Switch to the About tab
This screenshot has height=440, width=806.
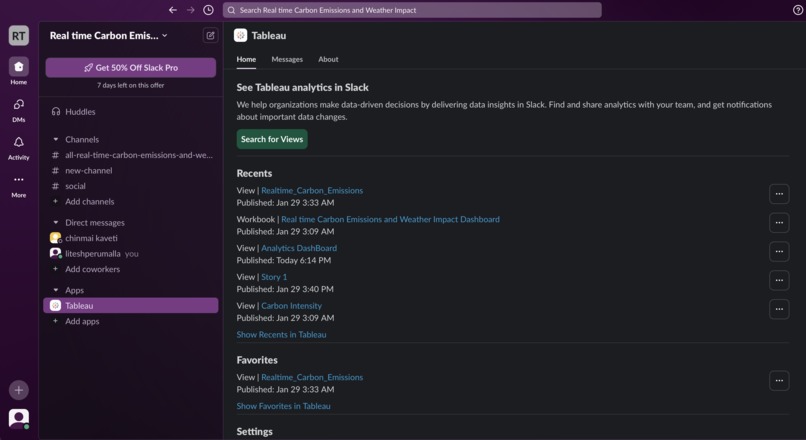click(x=328, y=59)
